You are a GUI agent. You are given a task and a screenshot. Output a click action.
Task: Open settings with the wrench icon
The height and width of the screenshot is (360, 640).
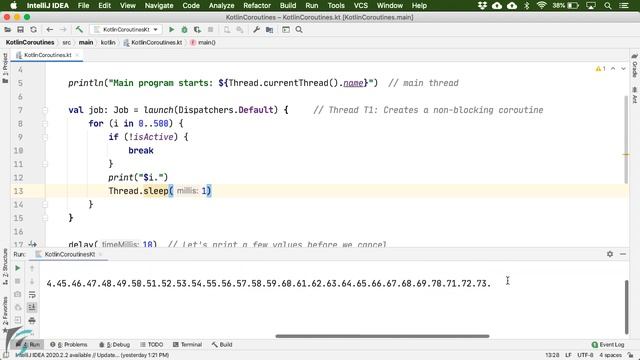(x=256, y=29)
